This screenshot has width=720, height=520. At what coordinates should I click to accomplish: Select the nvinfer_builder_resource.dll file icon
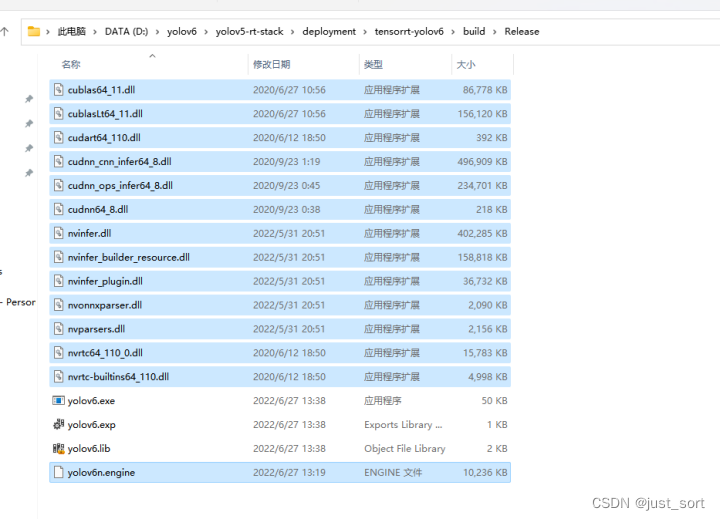(58, 257)
